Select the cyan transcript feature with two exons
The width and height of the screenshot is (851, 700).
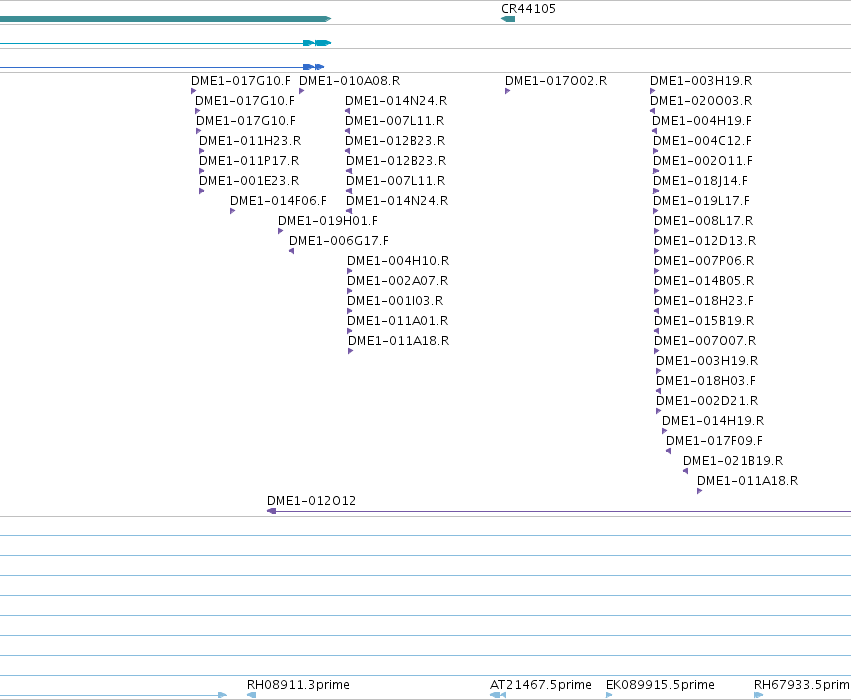[x=166, y=43]
